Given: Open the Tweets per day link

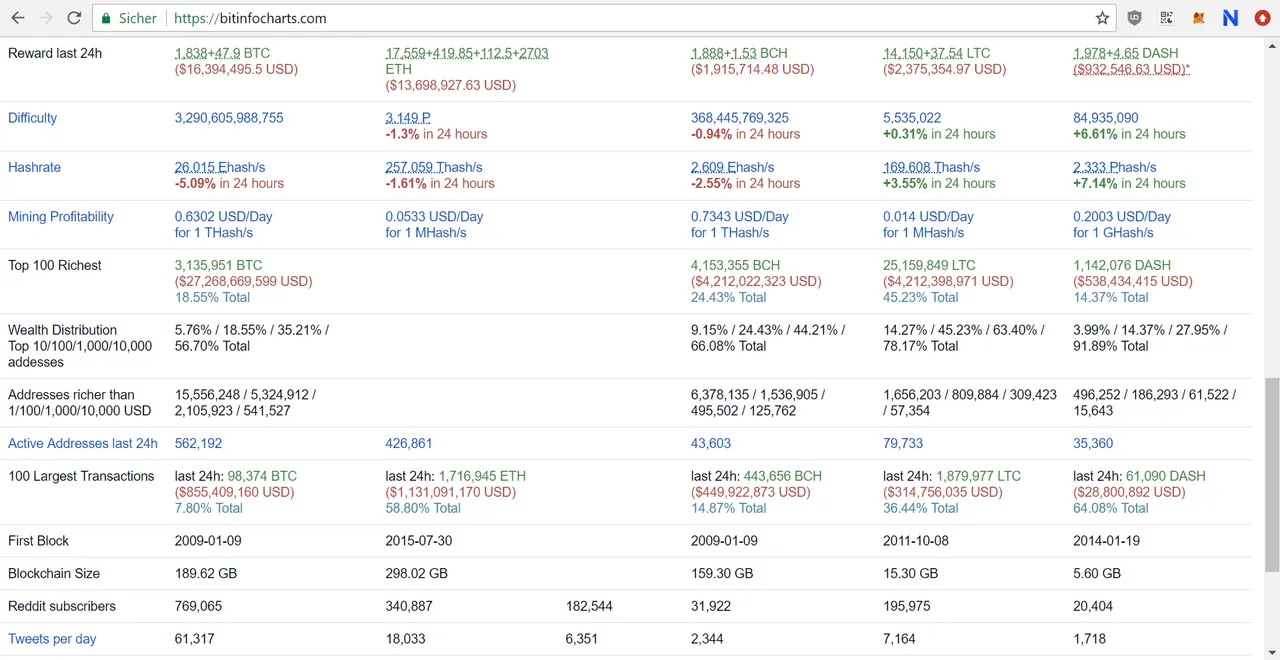Looking at the screenshot, I should (52, 639).
